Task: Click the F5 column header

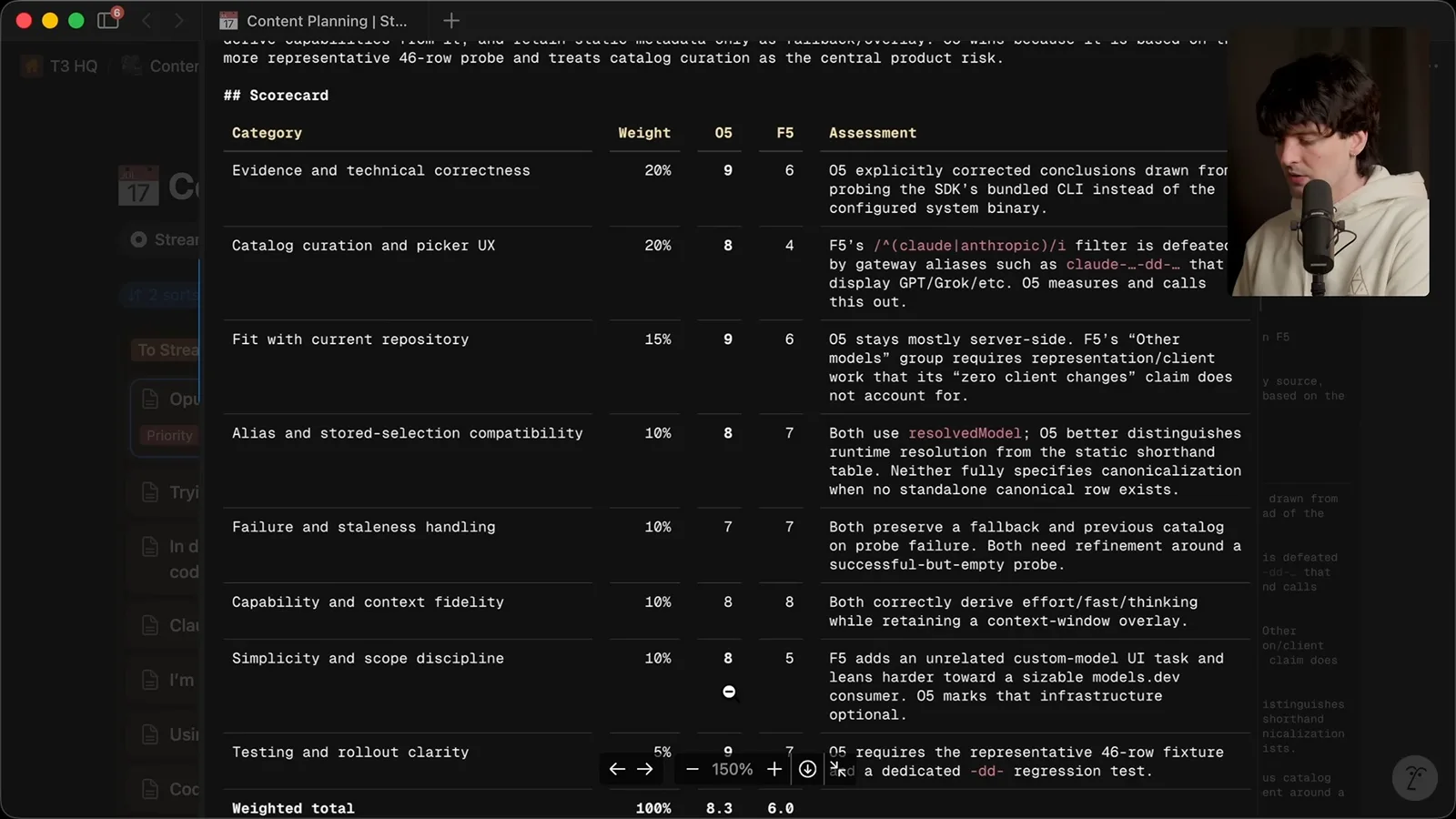Action: coord(785,133)
